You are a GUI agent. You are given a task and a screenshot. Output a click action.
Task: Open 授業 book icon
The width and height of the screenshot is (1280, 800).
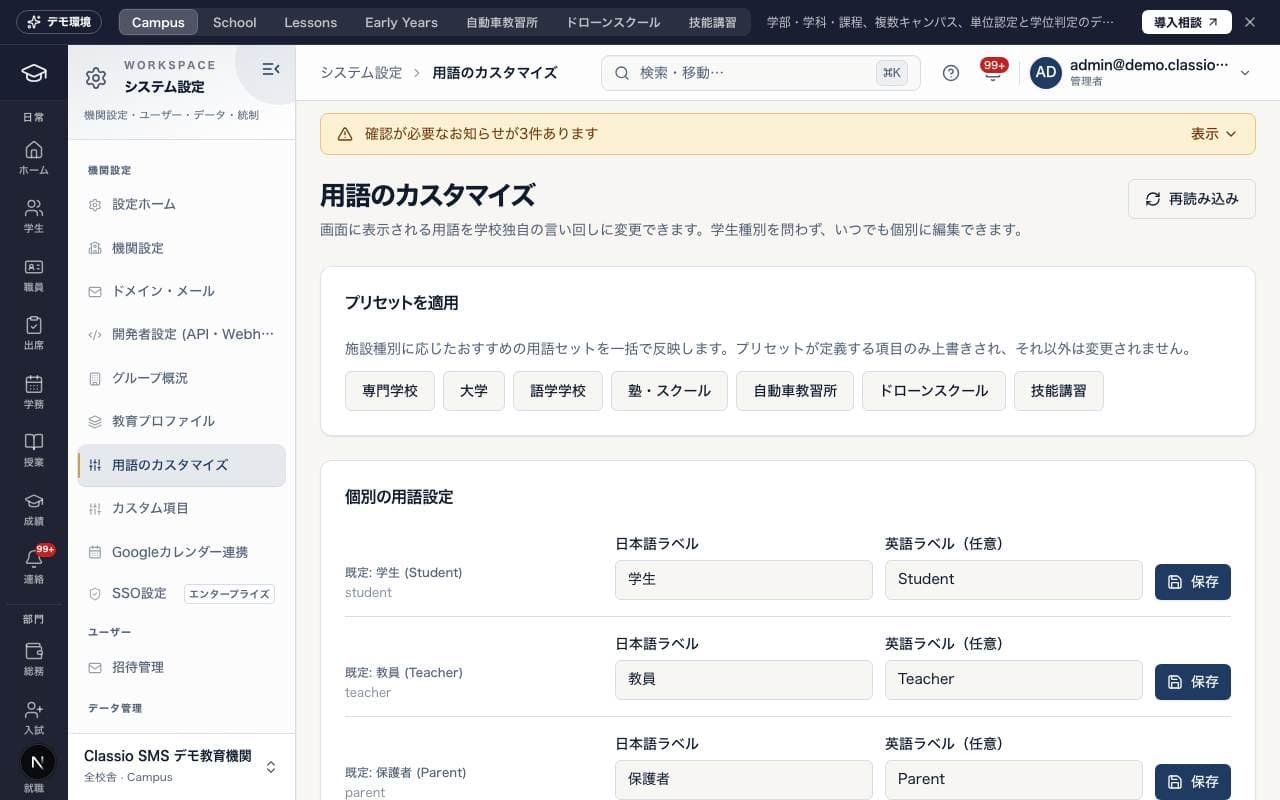click(33, 450)
